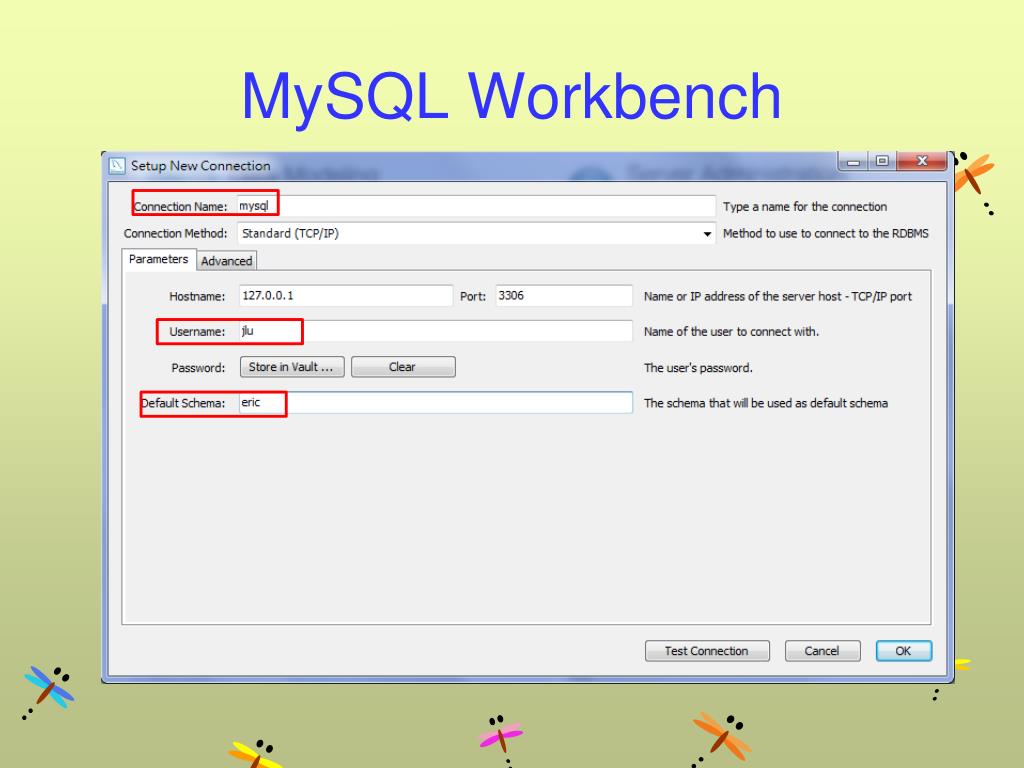Click the 'Type a name for the connection' hint
The width and height of the screenshot is (1024, 768).
click(805, 207)
